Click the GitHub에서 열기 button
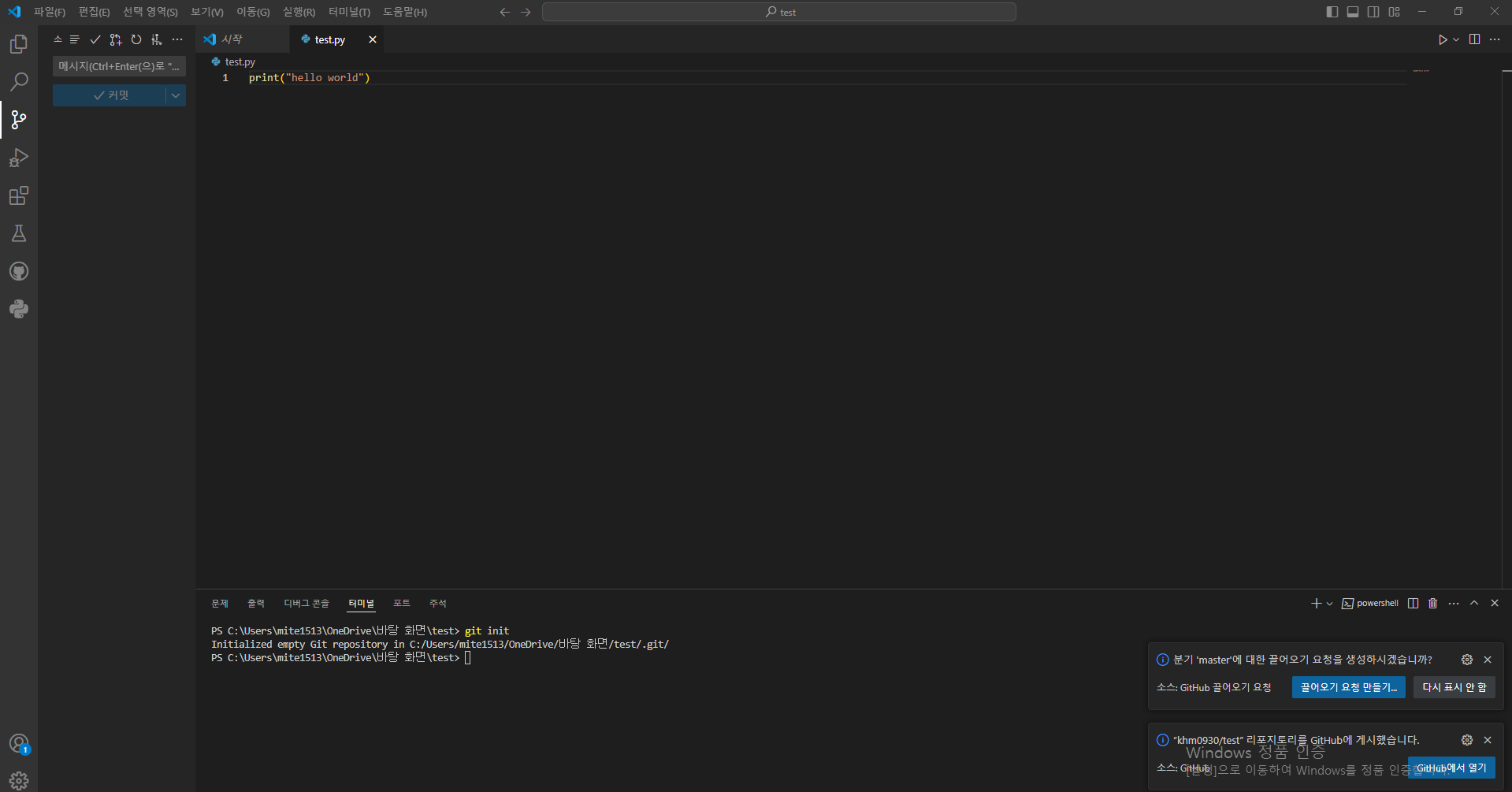This screenshot has height=792, width=1512. coord(1451,768)
